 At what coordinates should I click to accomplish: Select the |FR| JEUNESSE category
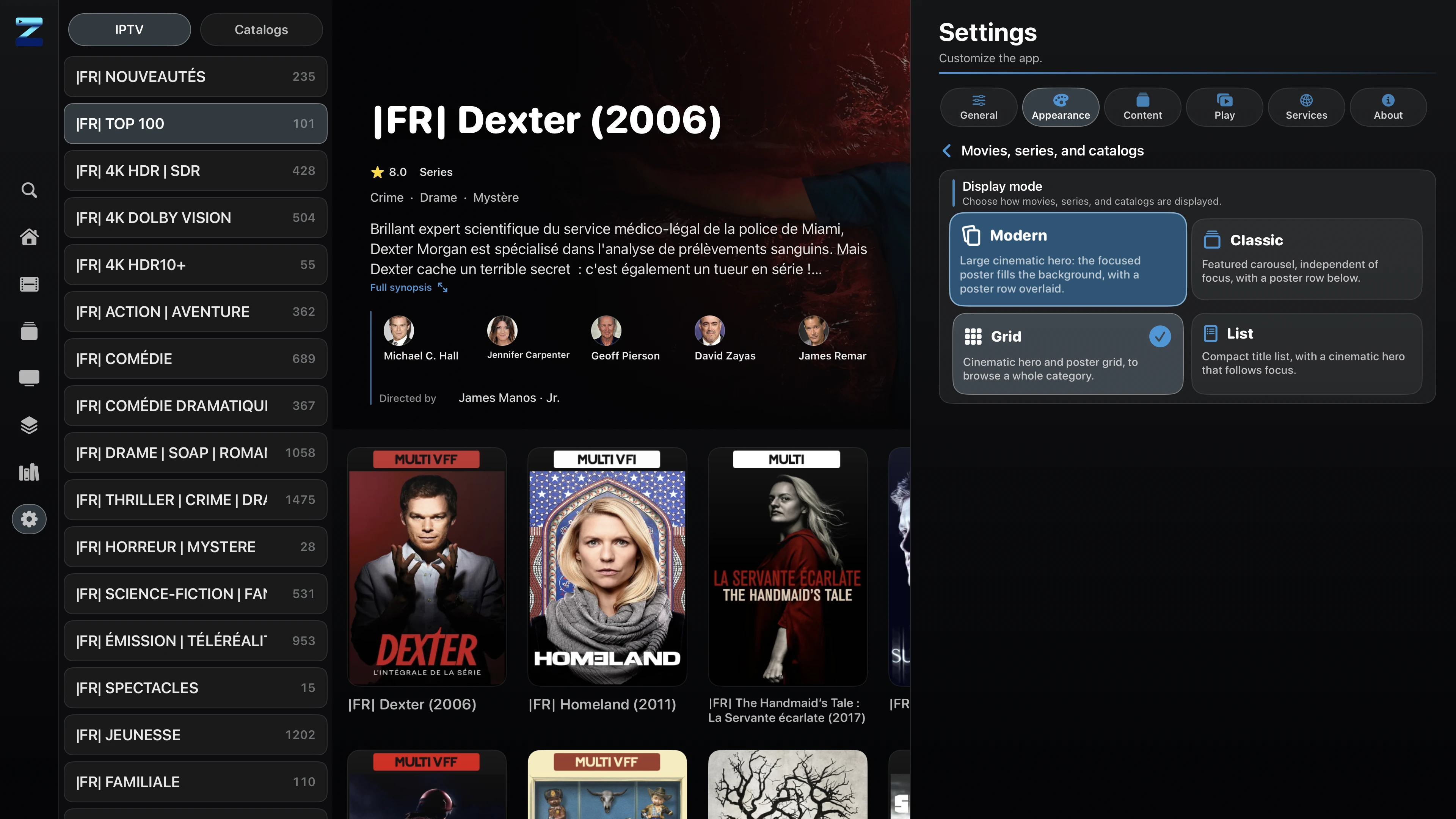(196, 735)
